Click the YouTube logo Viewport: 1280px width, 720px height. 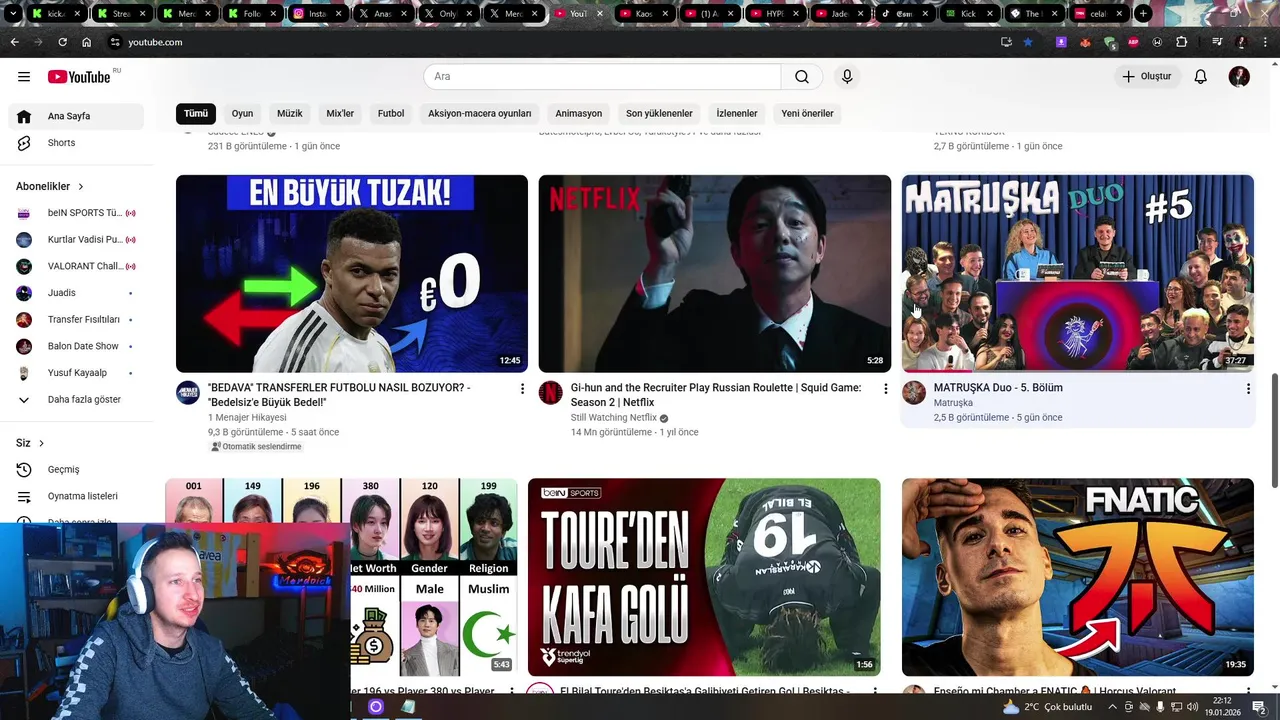point(80,77)
